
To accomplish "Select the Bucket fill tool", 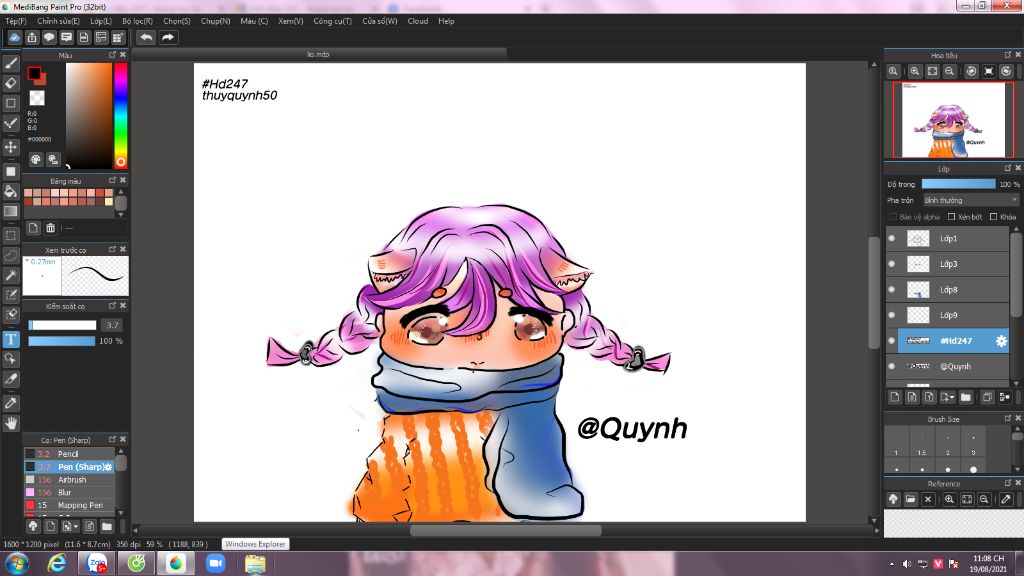I will point(10,191).
